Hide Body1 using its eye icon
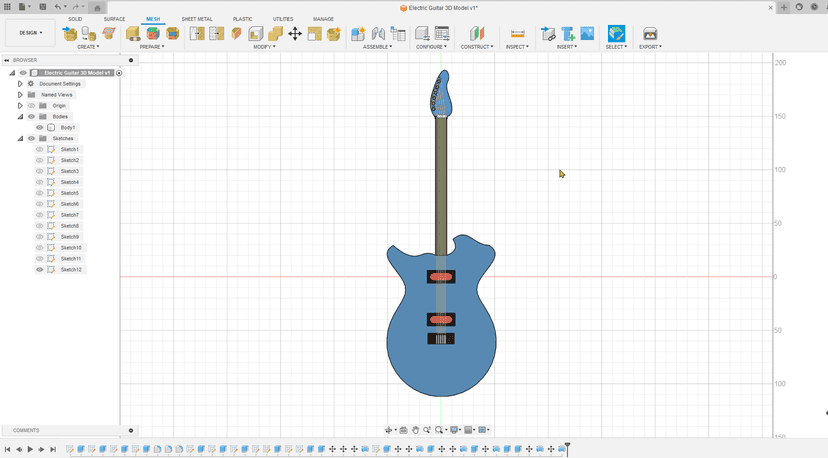 [40, 128]
